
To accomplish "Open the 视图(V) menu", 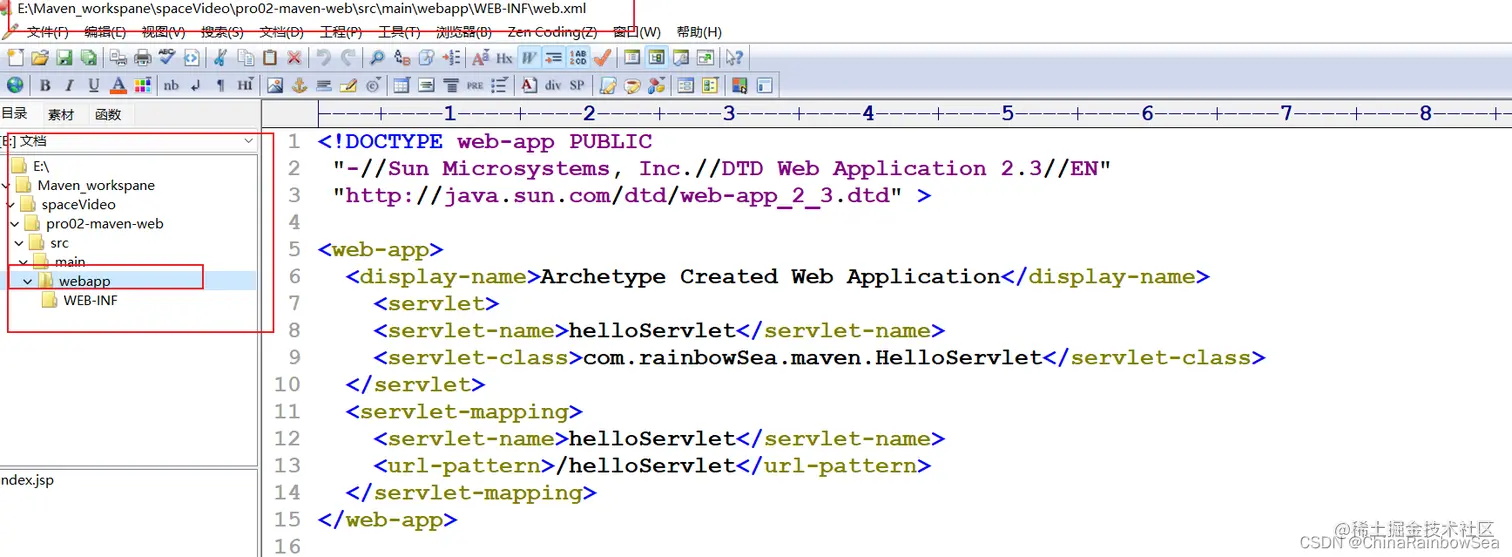I will coord(163,32).
